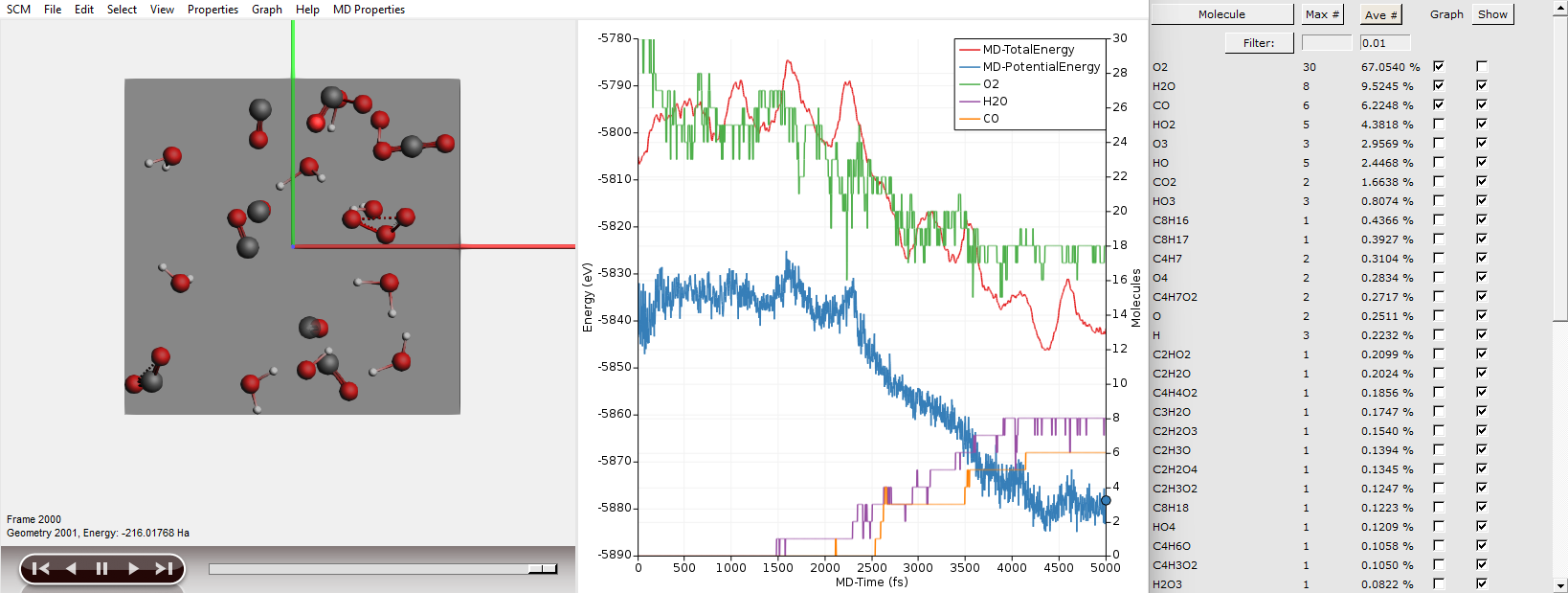Step forward one frame
This screenshot has width=1568, height=593.
tap(133, 569)
